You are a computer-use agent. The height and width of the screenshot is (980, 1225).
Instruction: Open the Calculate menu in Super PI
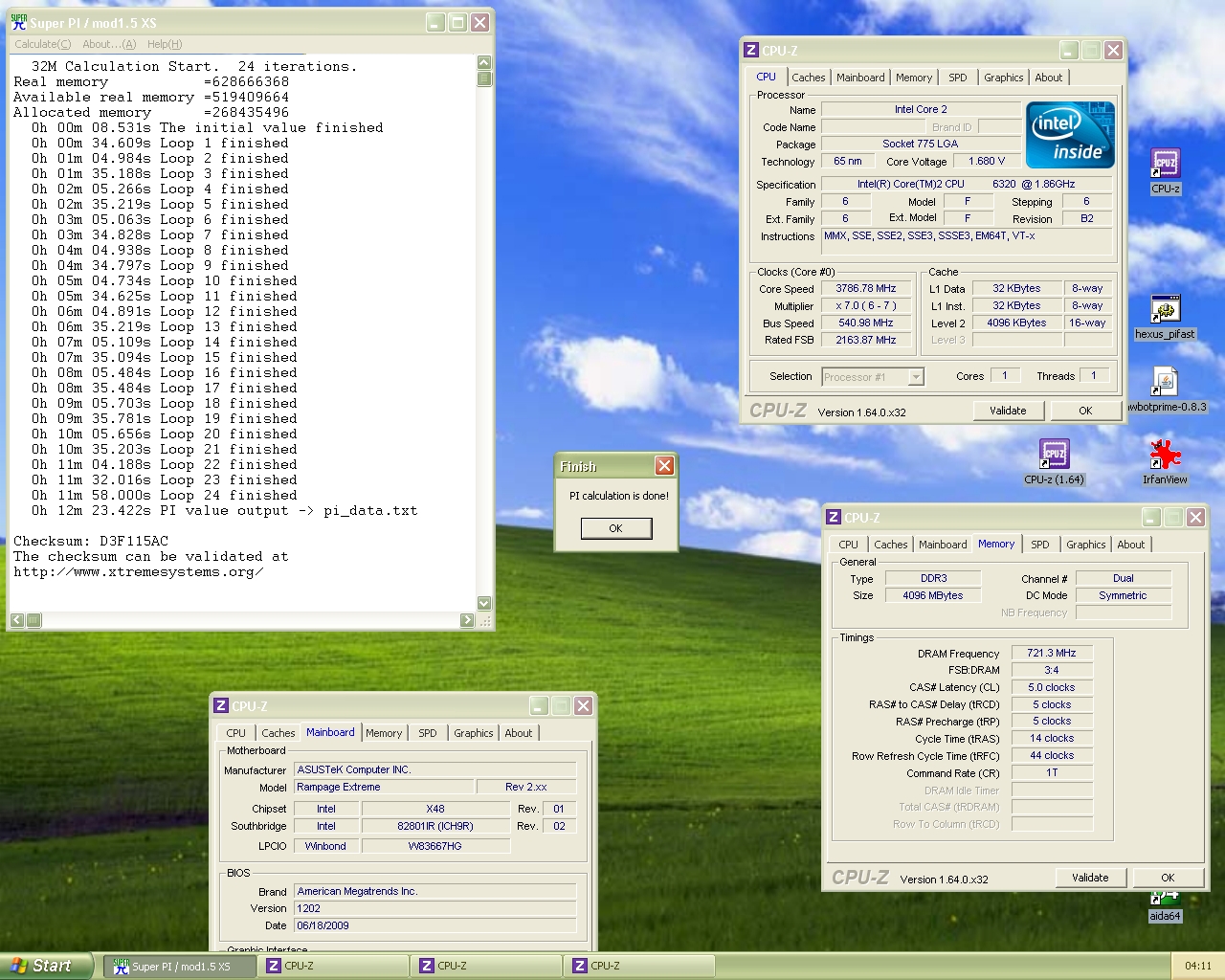(42, 44)
